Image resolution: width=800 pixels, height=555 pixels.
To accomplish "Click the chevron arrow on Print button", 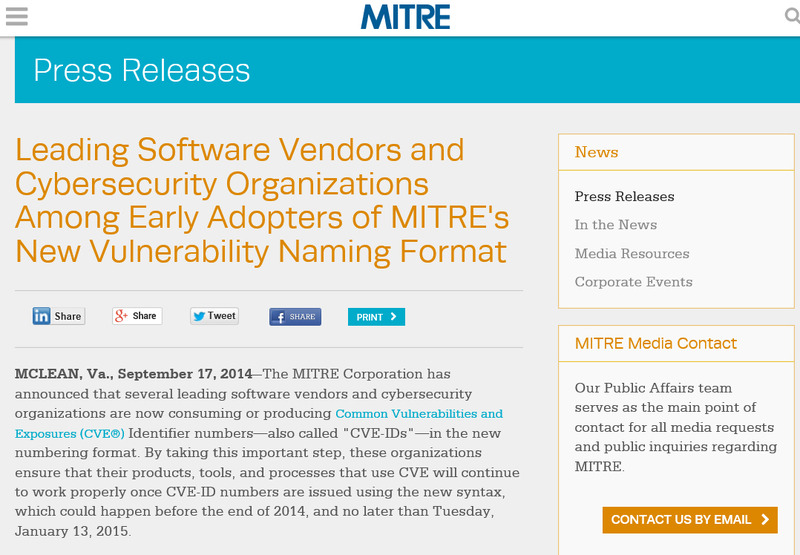I will (393, 317).
